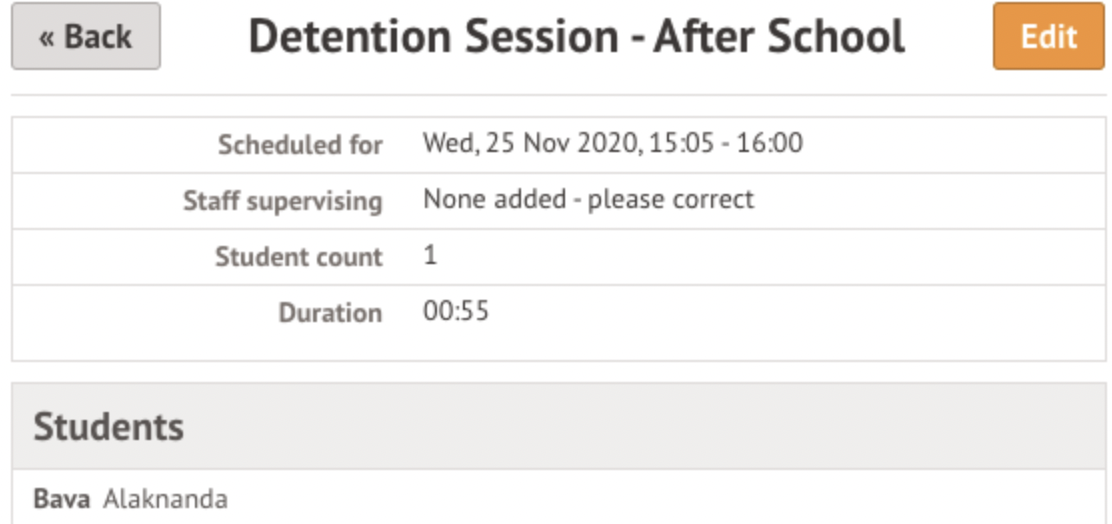Viewport: 1112px width, 524px height.
Task: Click the 16:00 end time
Action: click(x=769, y=144)
